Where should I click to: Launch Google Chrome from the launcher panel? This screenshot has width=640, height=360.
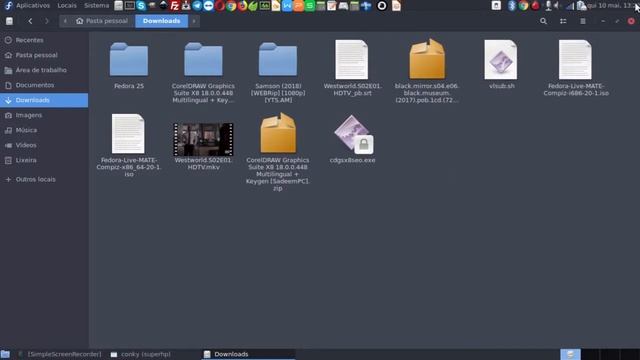tap(231, 6)
